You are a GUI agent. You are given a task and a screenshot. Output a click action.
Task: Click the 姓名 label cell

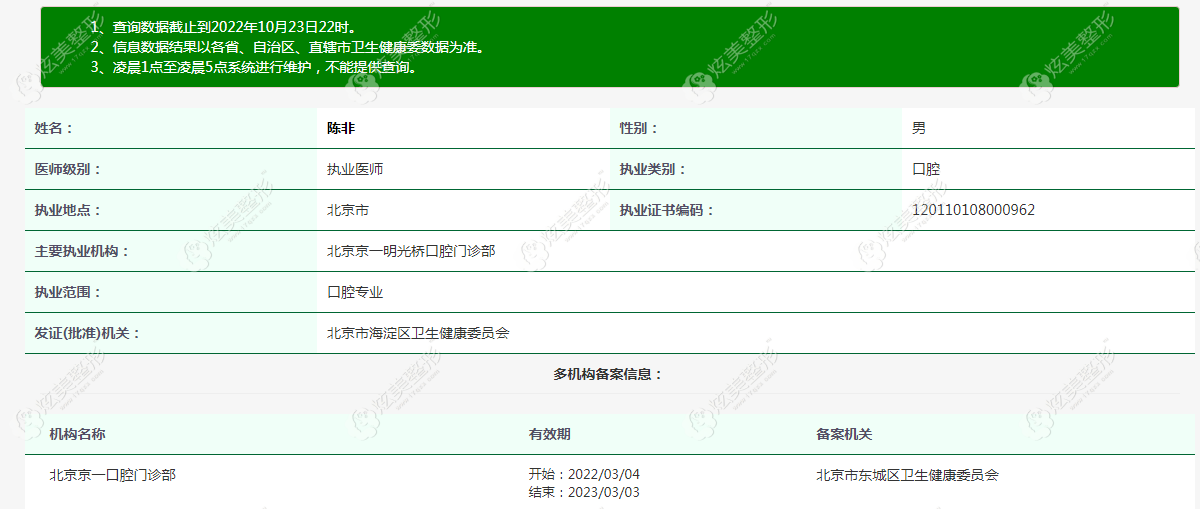coord(171,129)
